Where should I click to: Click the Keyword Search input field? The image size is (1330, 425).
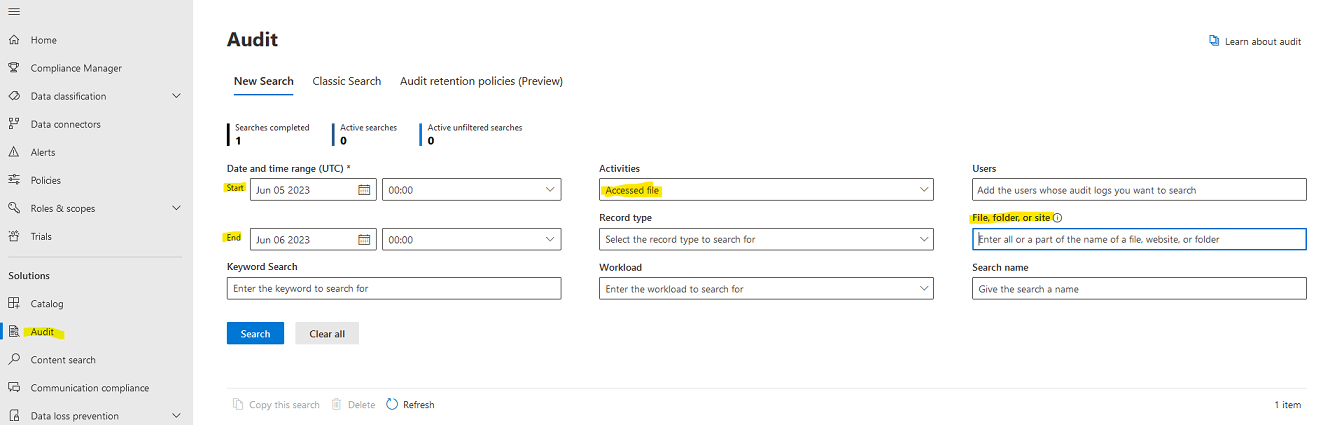394,288
